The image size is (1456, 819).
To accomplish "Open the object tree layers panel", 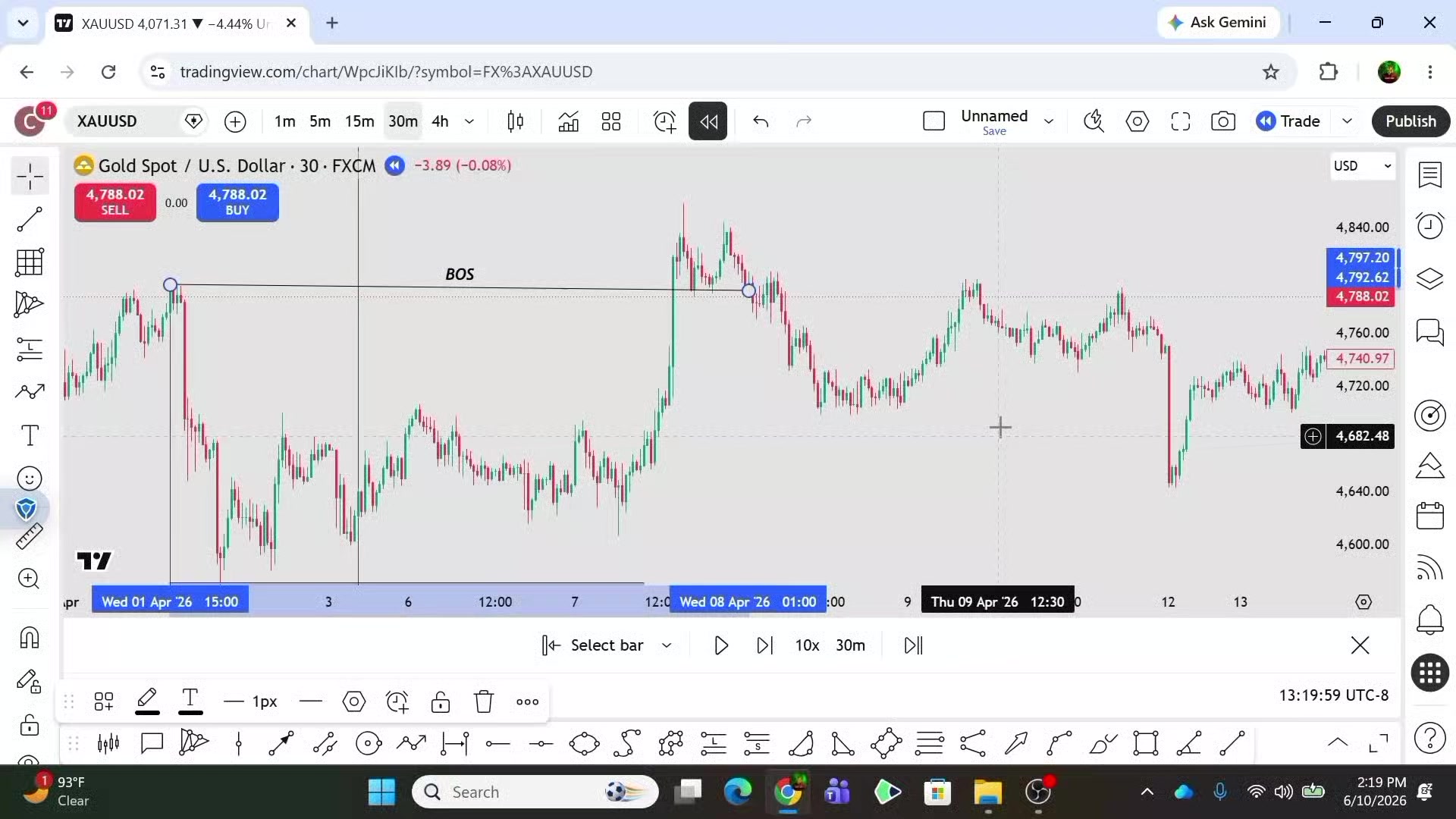I will [x=1429, y=279].
